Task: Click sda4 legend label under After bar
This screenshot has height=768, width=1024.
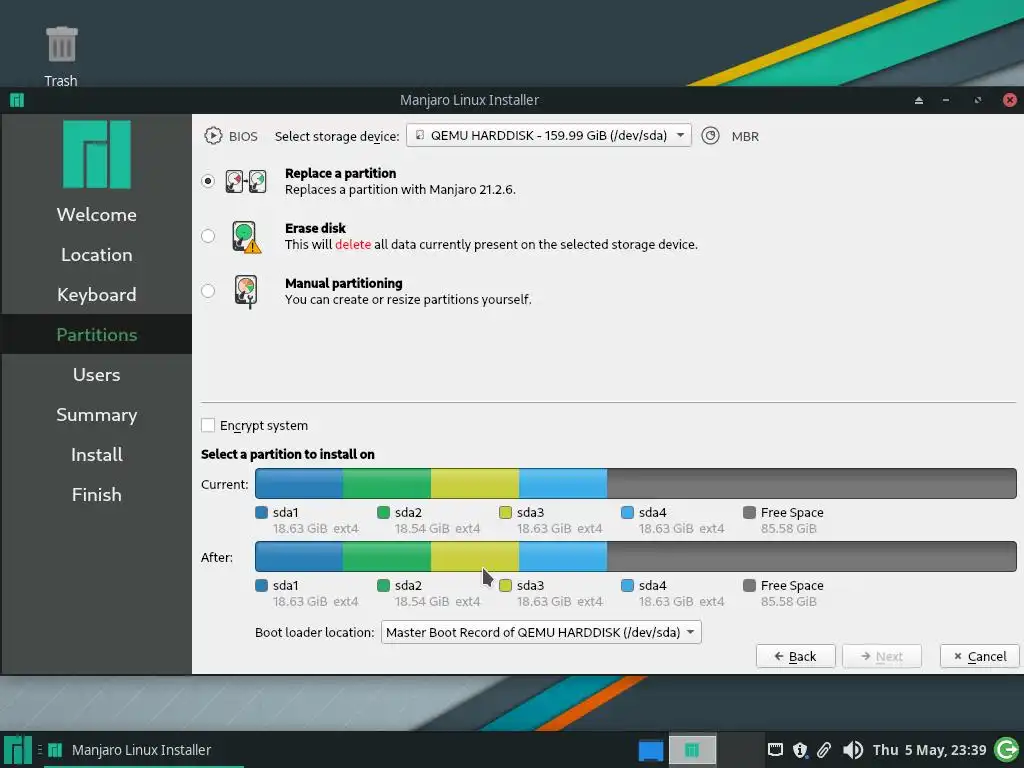Action: click(x=652, y=586)
